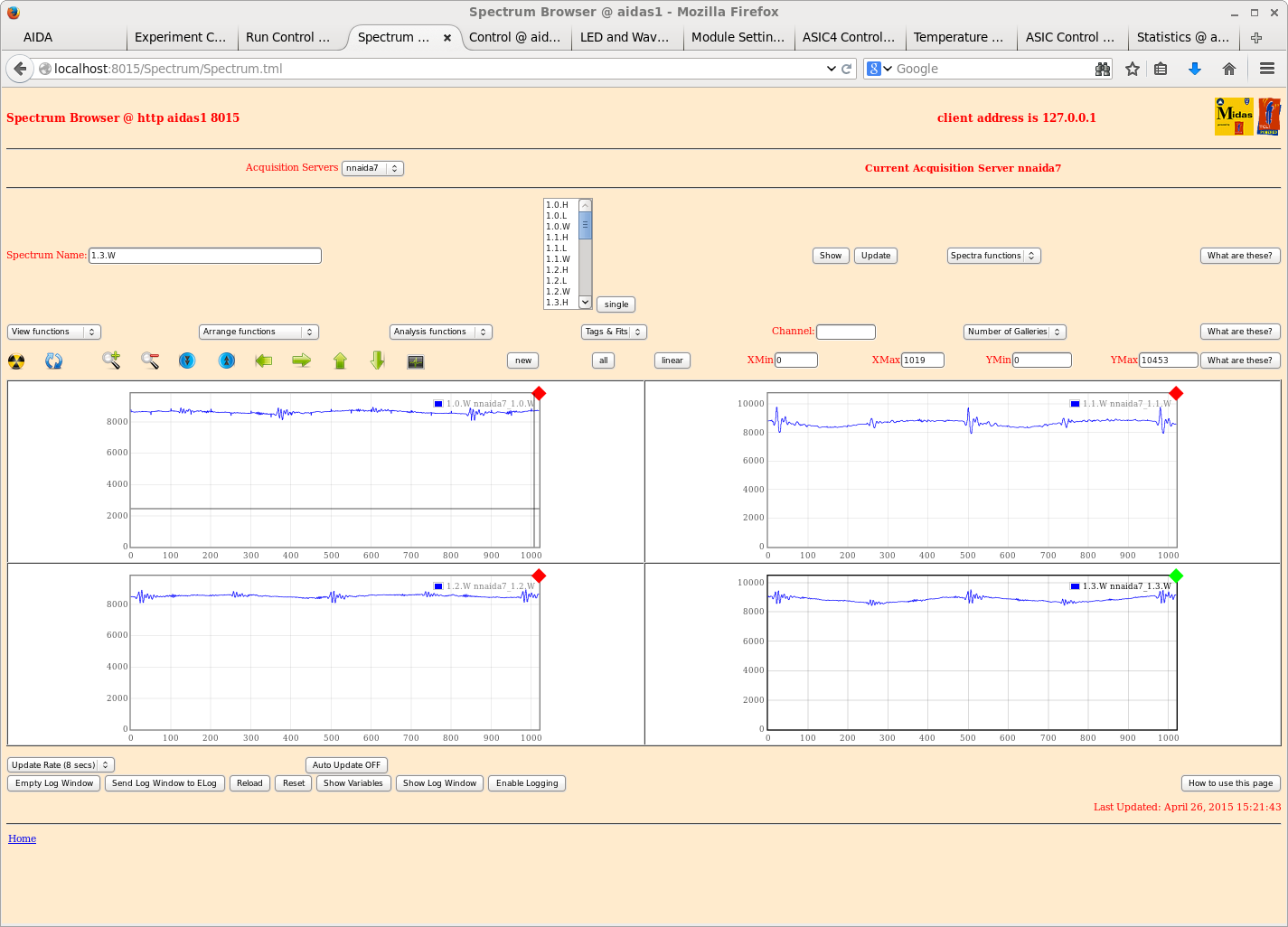This screenshot has height=927, width=1288.
Task: Click the green right arrow icon
Action: 302,360
